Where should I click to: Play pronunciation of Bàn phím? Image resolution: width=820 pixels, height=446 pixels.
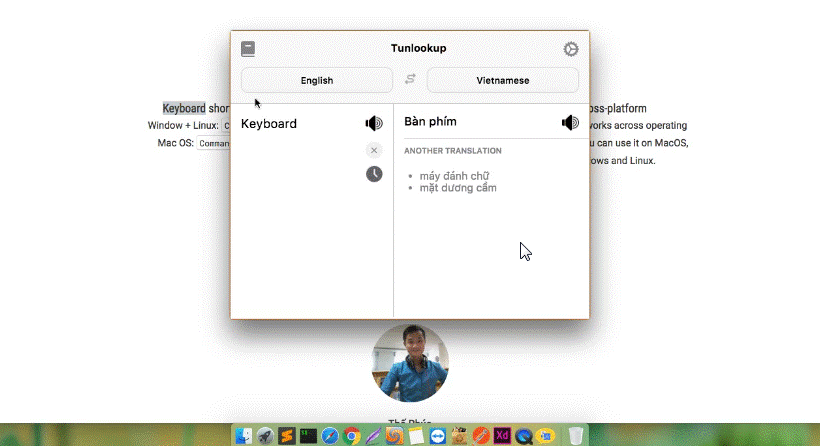[x=570, y=122]
